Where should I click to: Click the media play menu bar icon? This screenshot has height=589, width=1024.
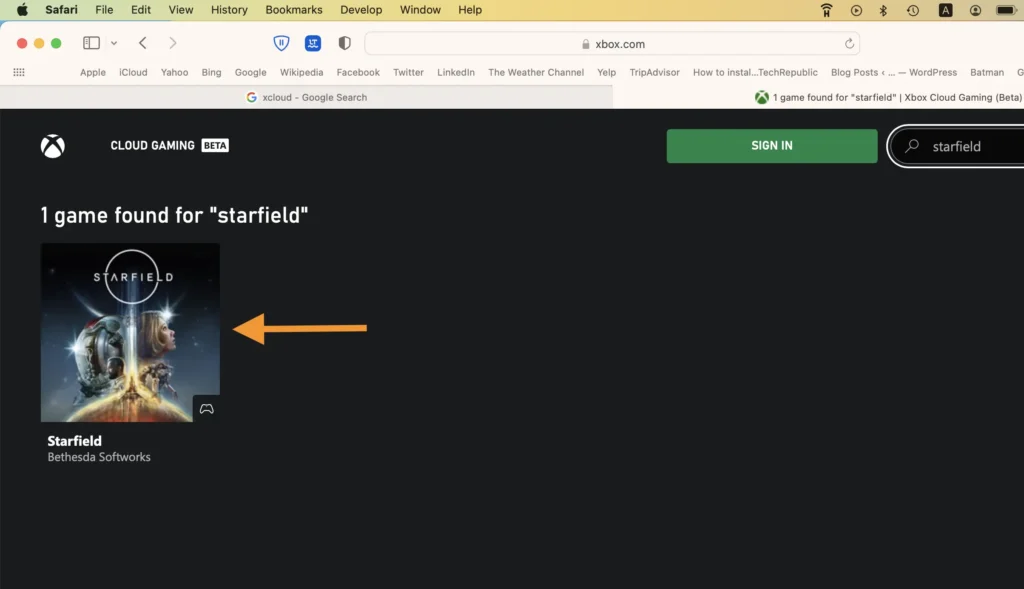pos(856,10)
